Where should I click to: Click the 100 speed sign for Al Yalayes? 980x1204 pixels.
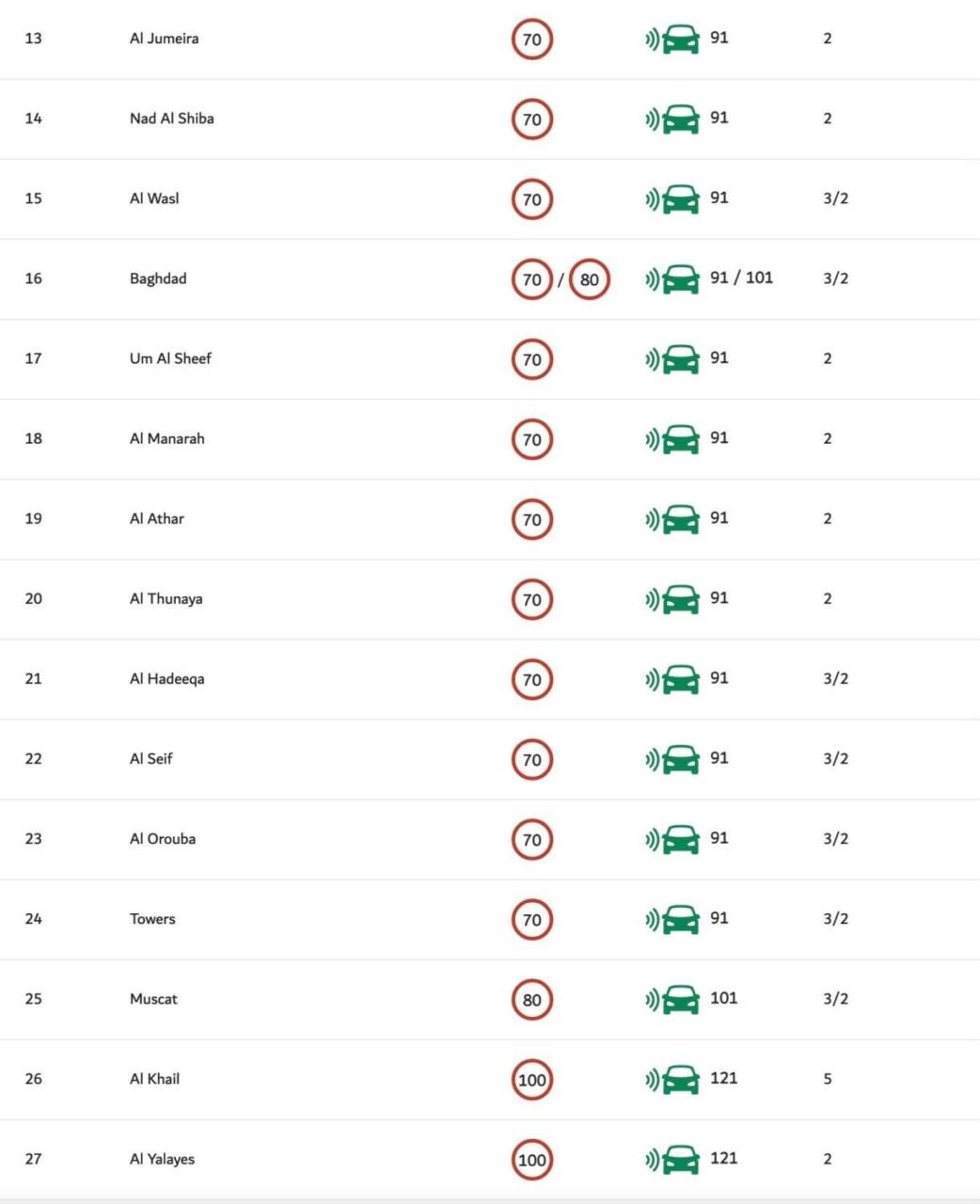point(532,1160)
